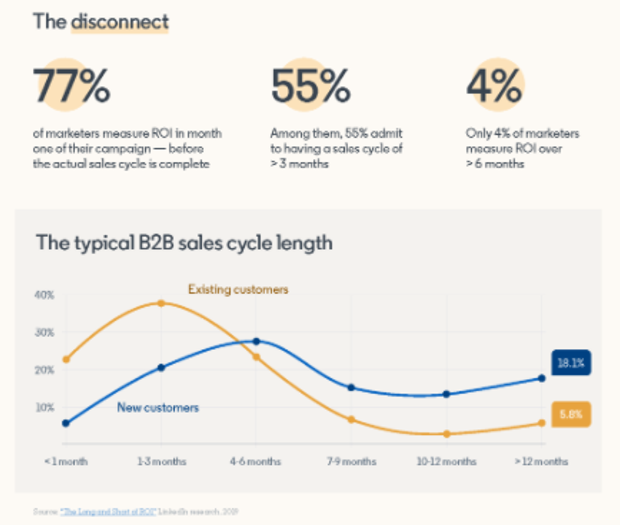
Task: Click the highlighted word "disconnect" in heading
Action: tap(119, 20)
